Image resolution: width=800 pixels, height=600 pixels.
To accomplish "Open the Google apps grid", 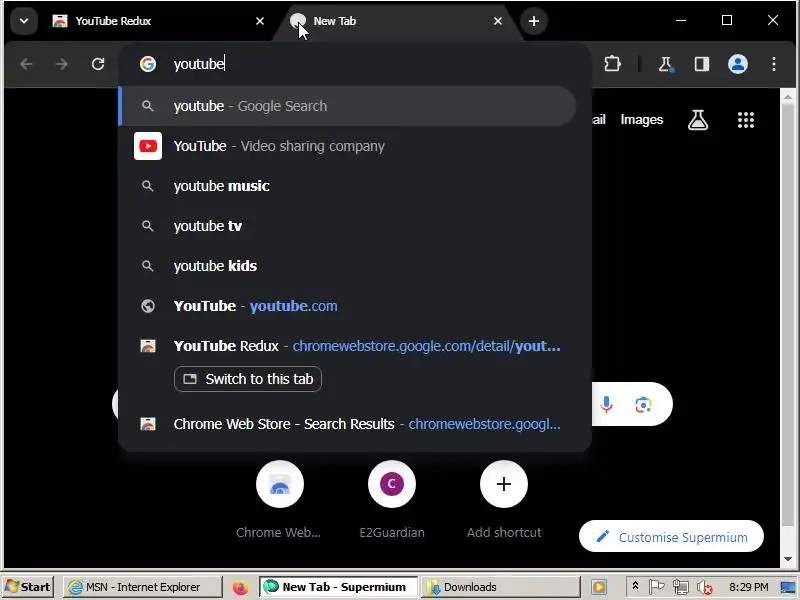I will 745,120.
